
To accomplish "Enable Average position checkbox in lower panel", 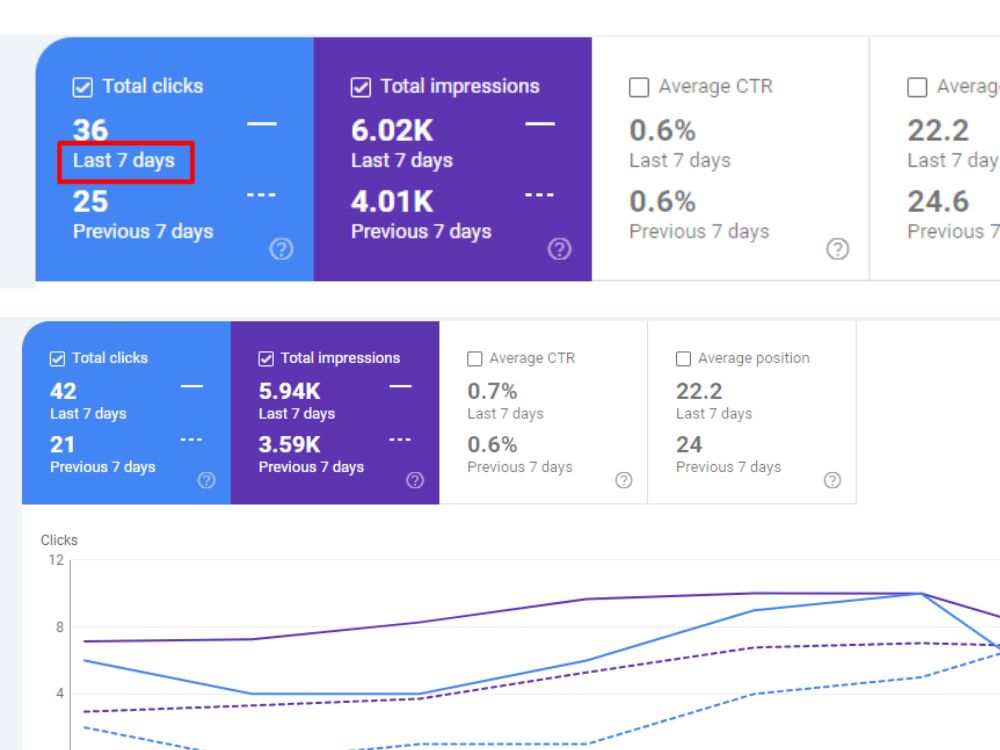I will pos(683,359).
